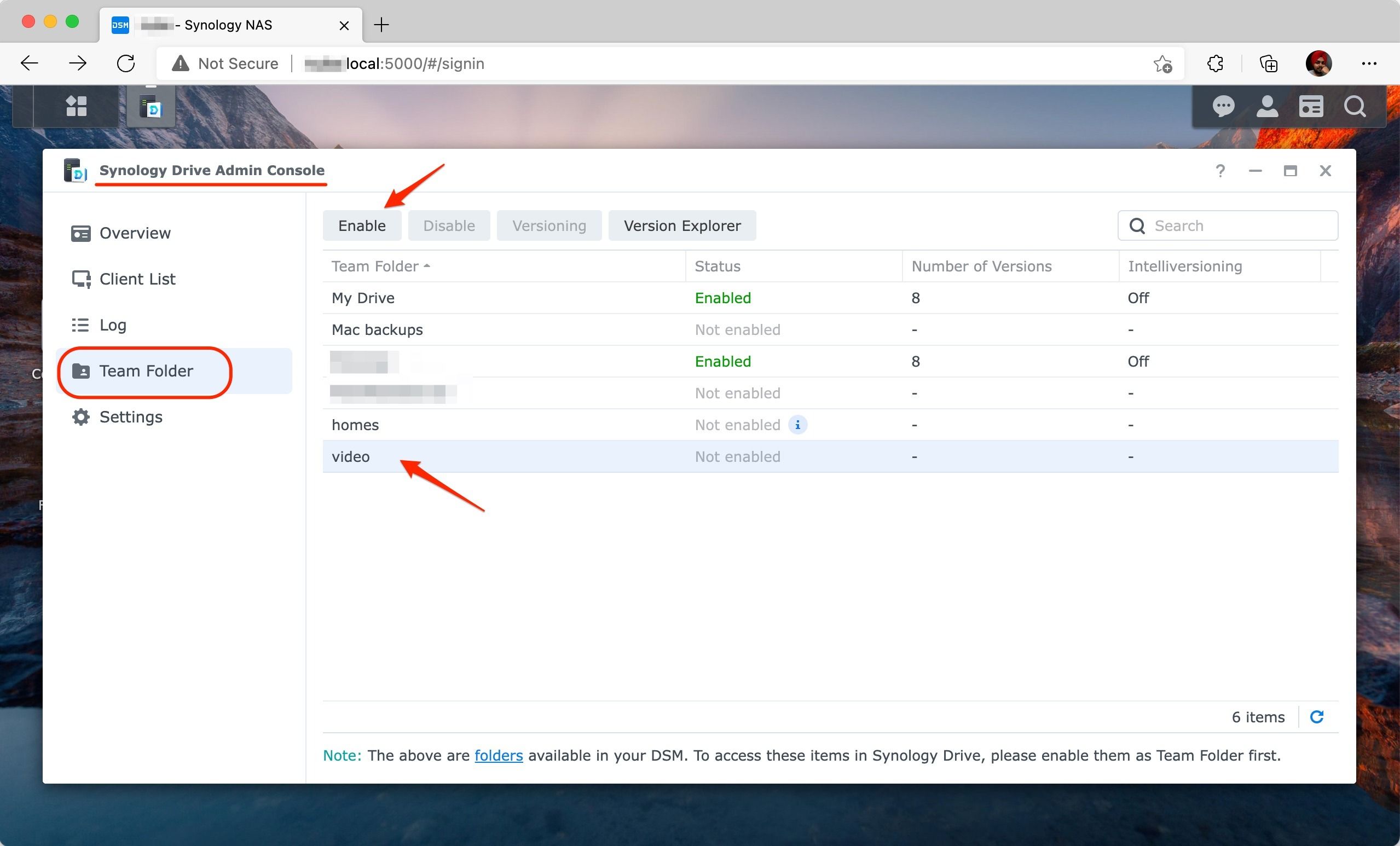Click the Enable button for Team Folders
Image resolution: width=1400 pixels, height=846 pixels.
click(x=362, y=225)
